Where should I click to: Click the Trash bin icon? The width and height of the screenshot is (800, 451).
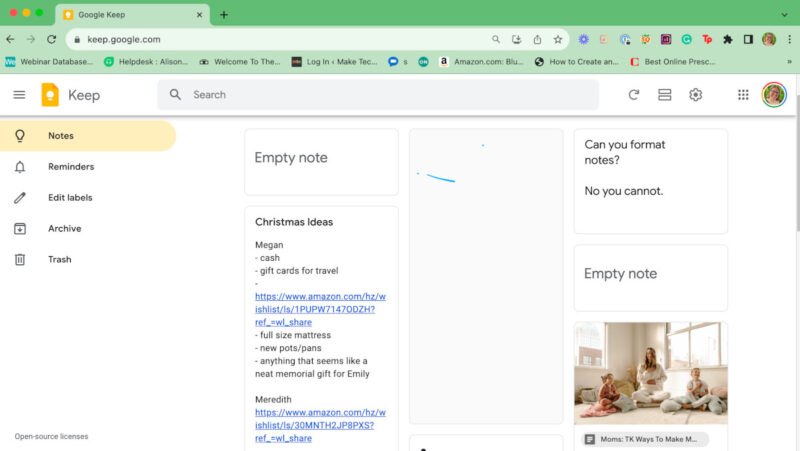pyautogui.click(x=20, y=260)
